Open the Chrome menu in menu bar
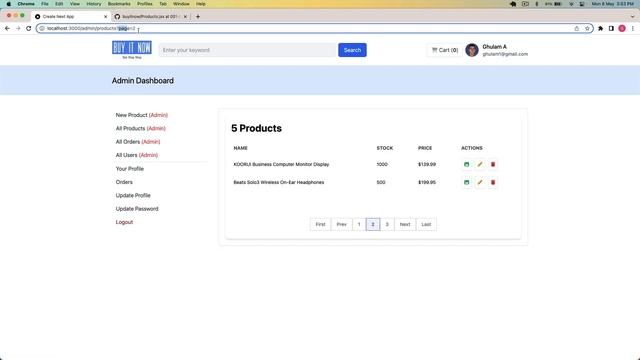The width and height of the screenshot is (640, 360). click(x=26, y=4)
